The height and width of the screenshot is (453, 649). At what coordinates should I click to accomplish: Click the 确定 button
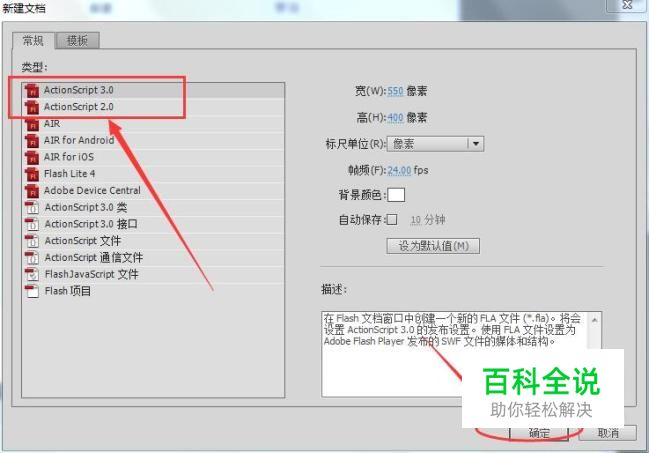[539, 433]
